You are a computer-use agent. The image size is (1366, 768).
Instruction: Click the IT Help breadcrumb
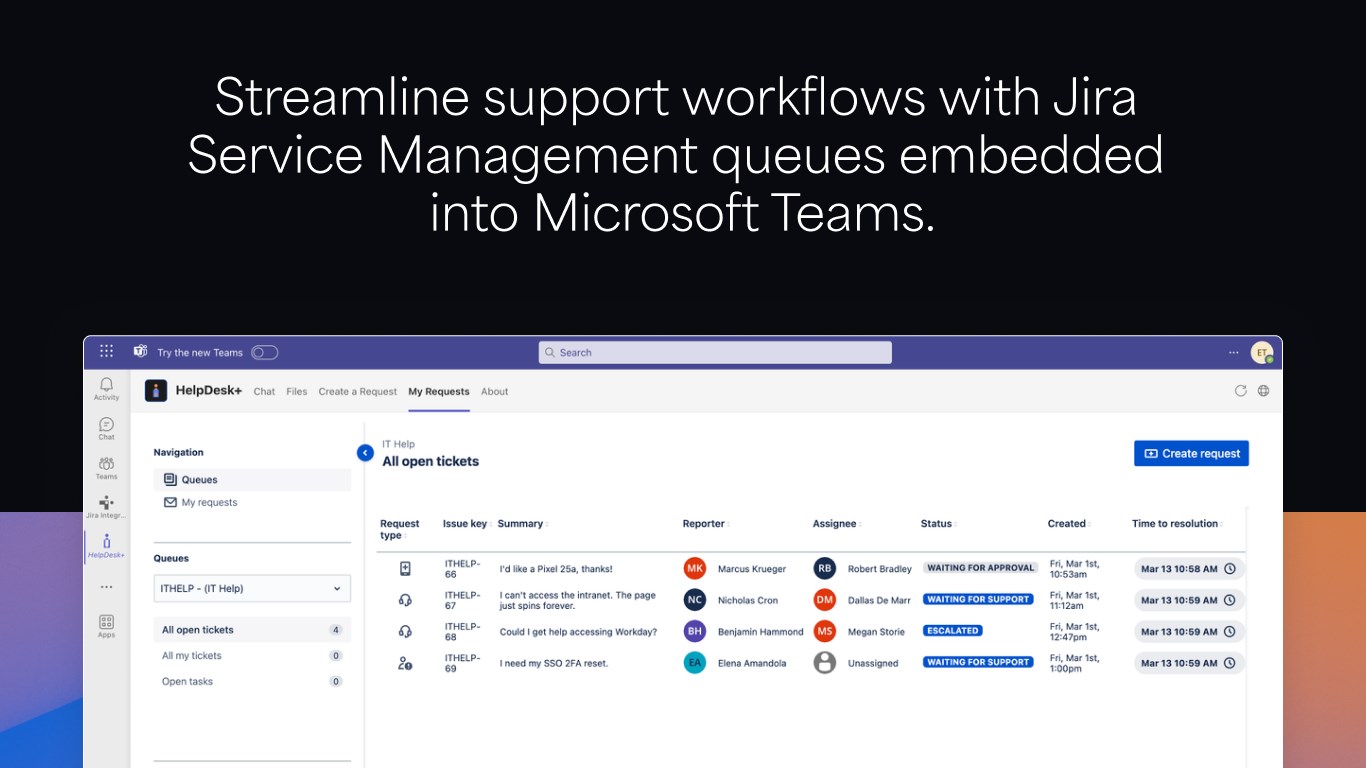point(398,444)
